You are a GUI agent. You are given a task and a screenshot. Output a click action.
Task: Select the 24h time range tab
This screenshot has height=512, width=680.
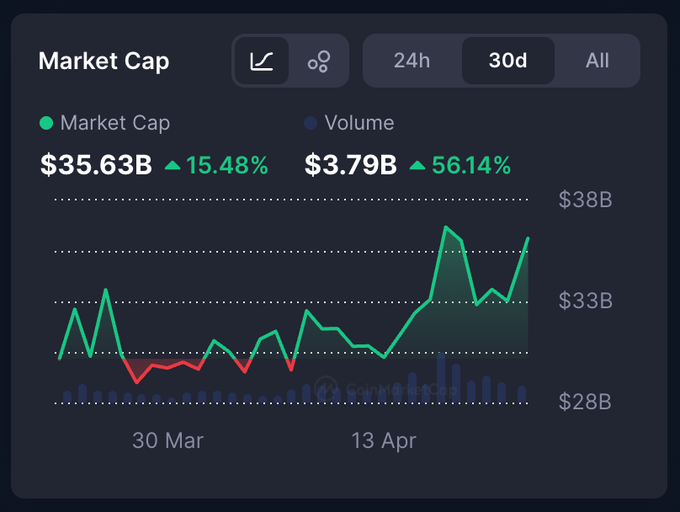point(412,60)
